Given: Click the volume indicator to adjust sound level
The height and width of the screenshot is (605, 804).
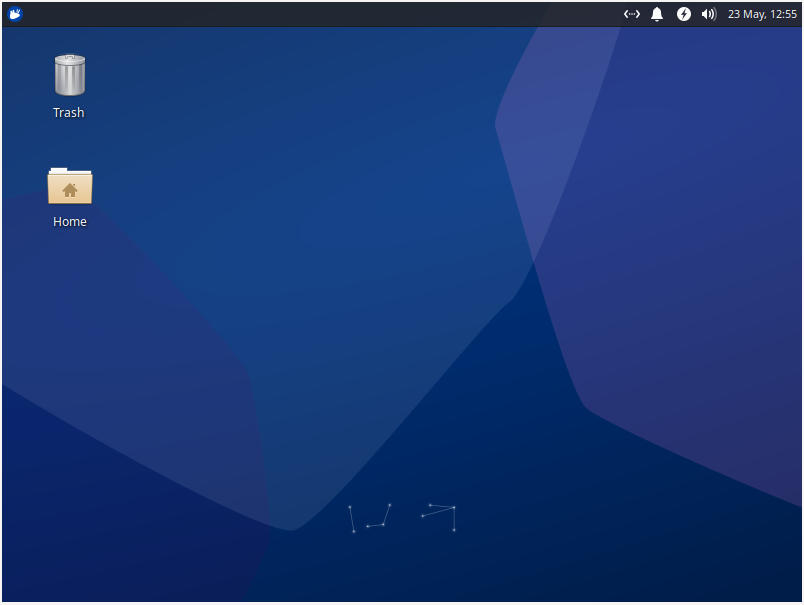Looking at the screenshot, I should click(x=709, y=14).
